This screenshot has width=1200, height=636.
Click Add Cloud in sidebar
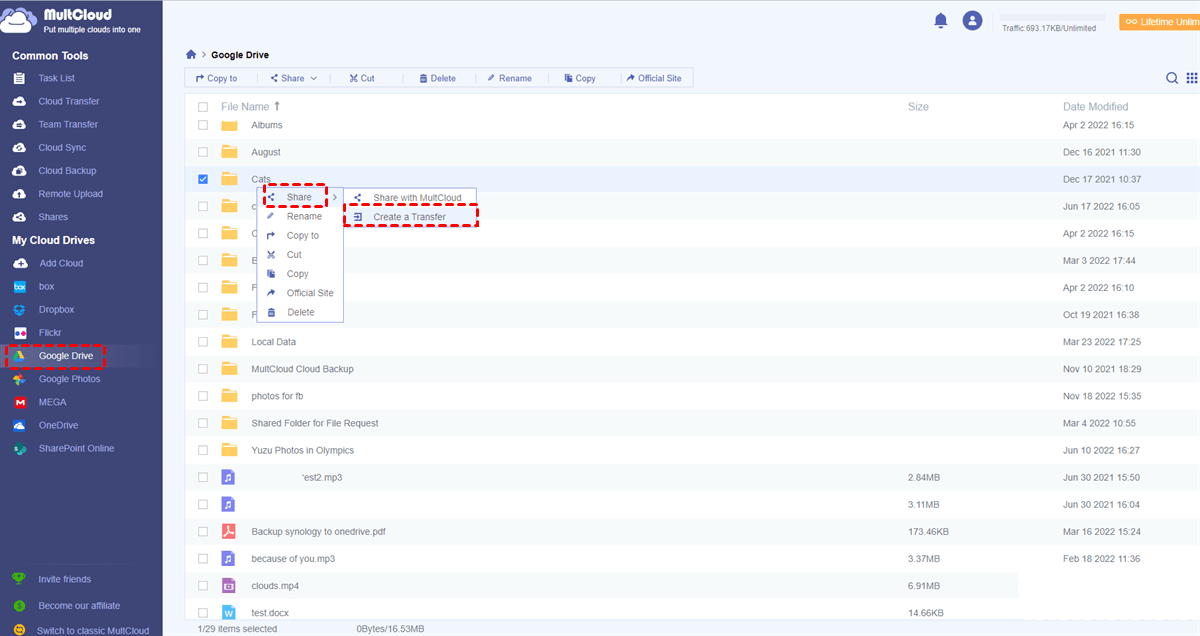(60, 263)
